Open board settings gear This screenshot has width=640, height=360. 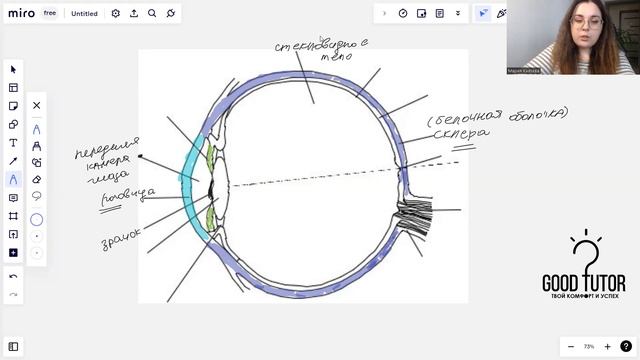116,13
